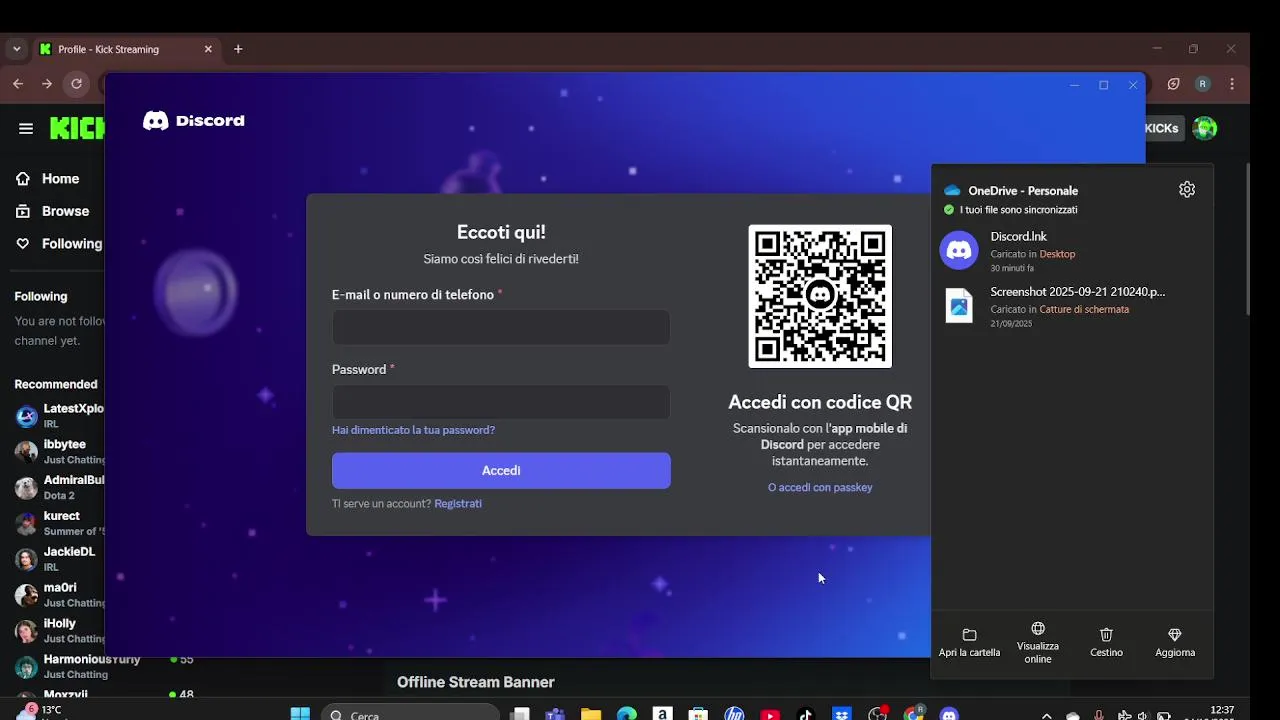Image resolution: width=1280 pixels, height=720 pixels.
Task: Open iHolly channel in Recommended
Action: pyautogui.click(x=60, y=631)
